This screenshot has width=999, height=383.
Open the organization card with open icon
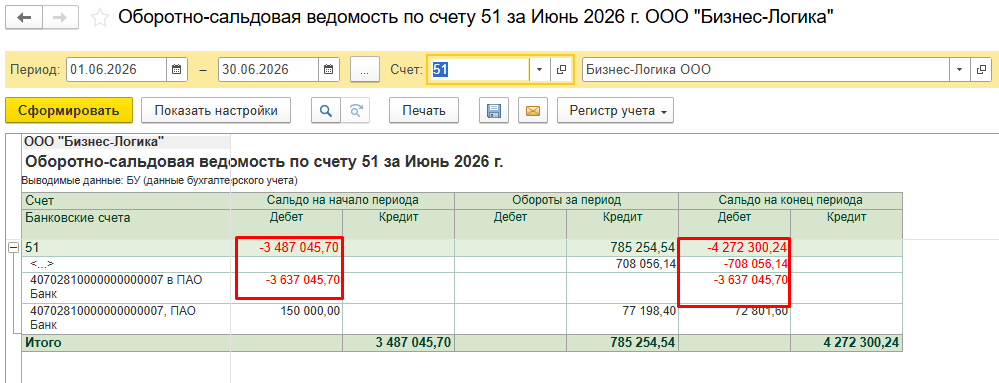[x=981, y=69]
